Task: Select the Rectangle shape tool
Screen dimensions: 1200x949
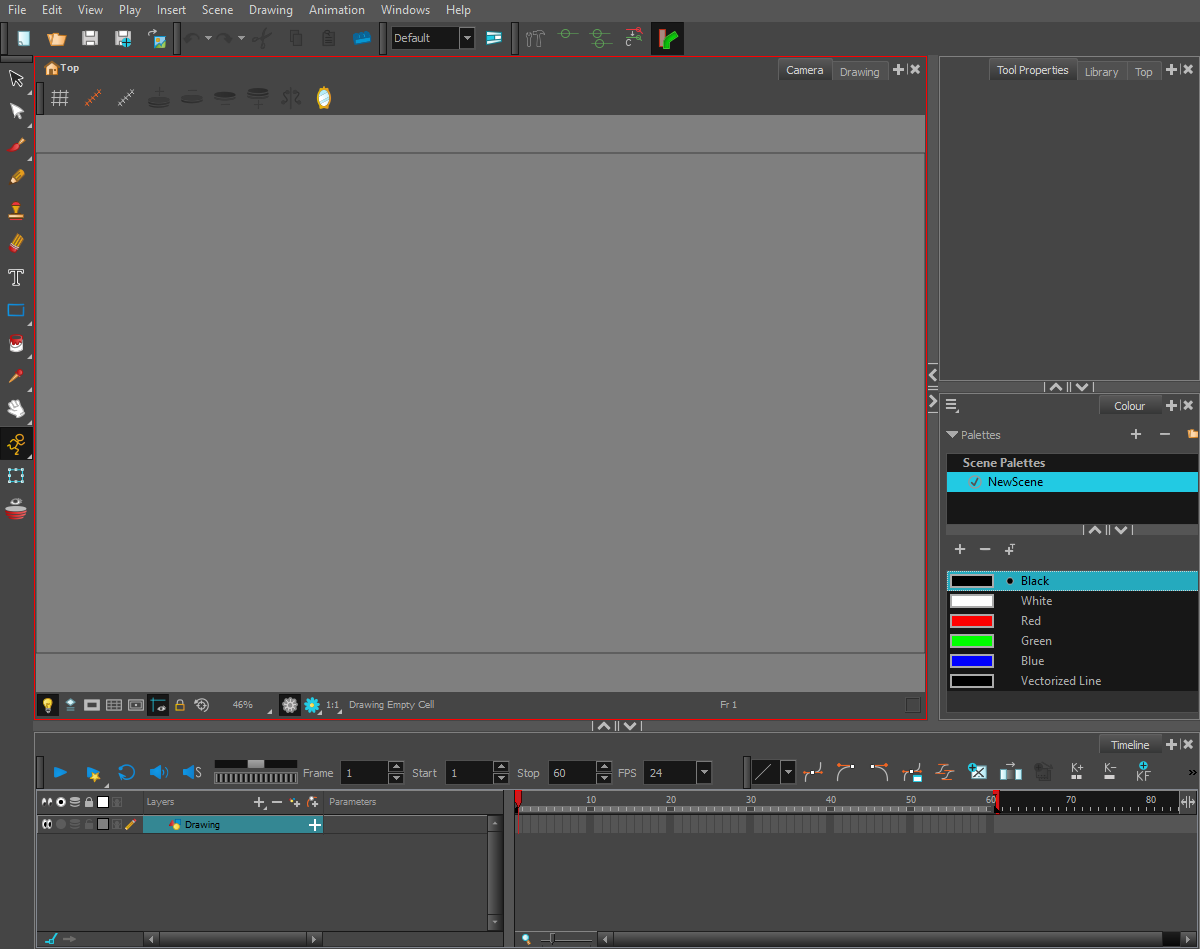Action: [16, 310]
